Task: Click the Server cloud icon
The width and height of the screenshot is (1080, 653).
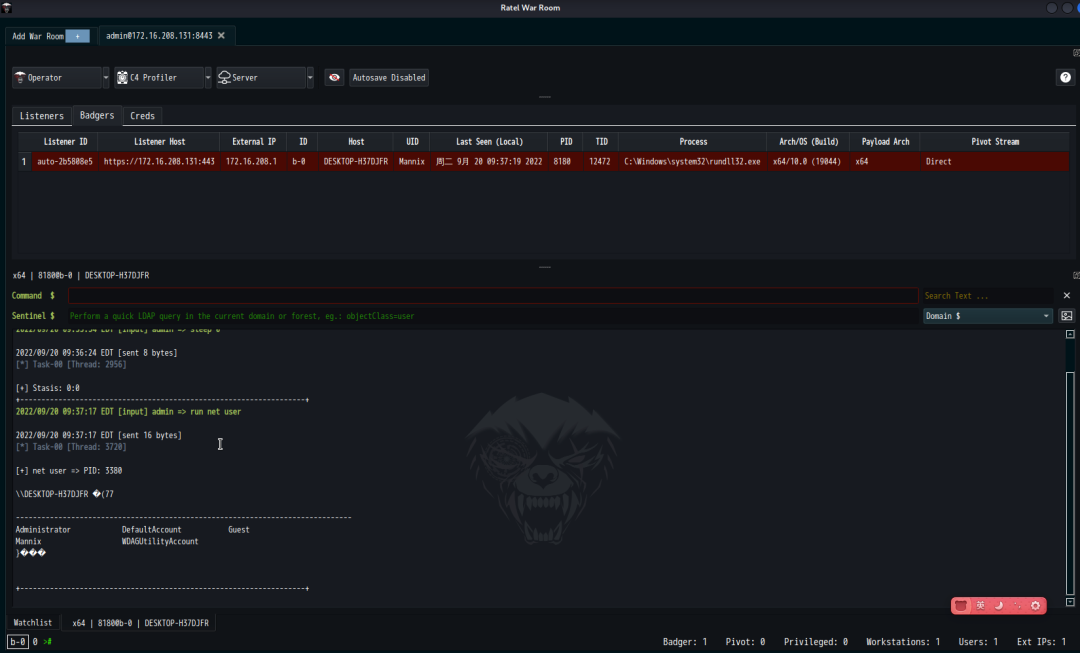Action: coord(225,78)
